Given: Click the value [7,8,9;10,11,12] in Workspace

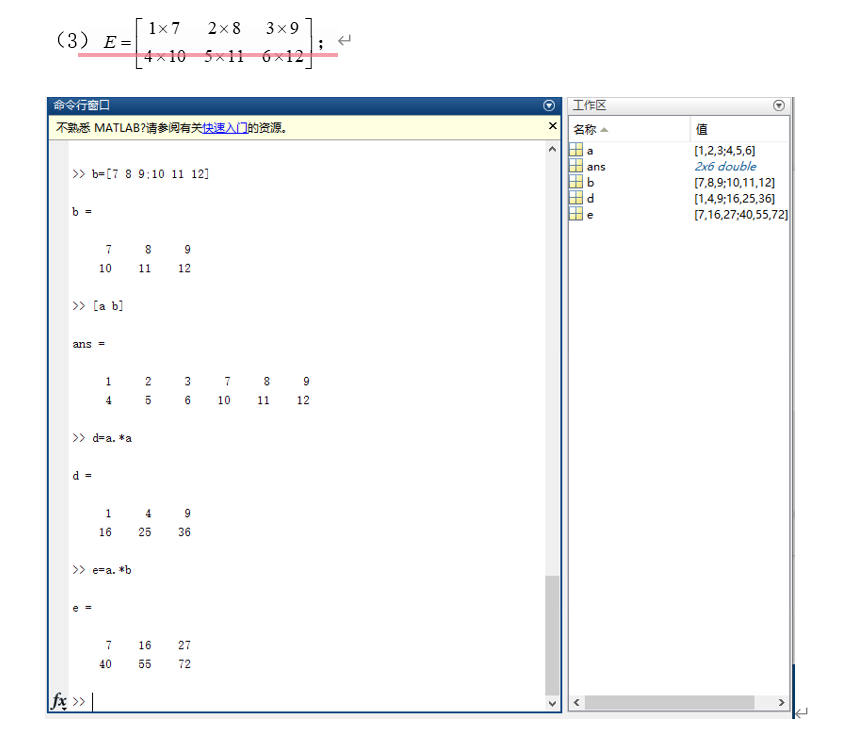Looking at the screenshot, I should click(x=734, y=183).
